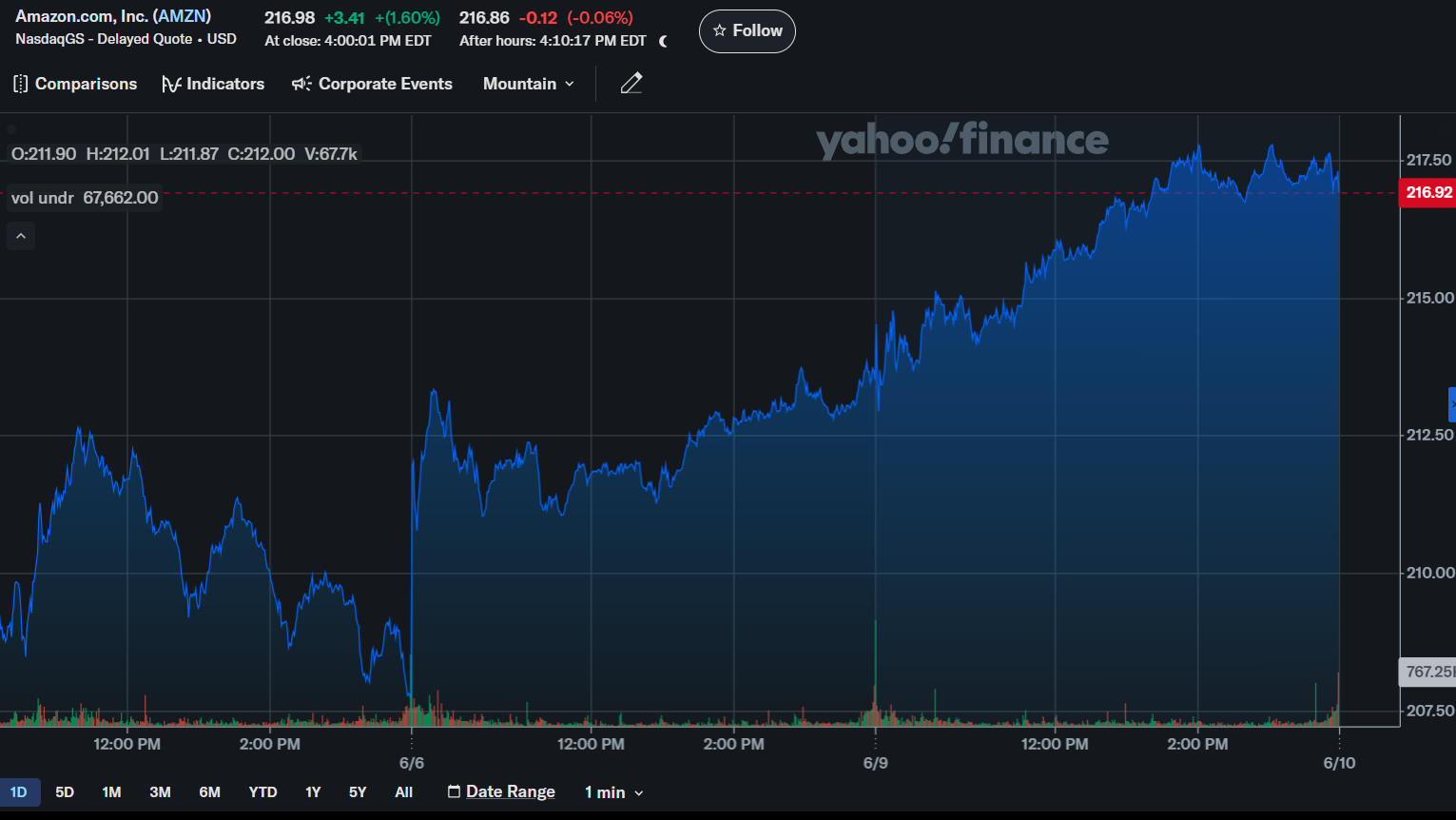Click the AMZN ticker symbol link
Image resolution: width=1456 pixels, height=820 pixels.
[x=182, y=16]
